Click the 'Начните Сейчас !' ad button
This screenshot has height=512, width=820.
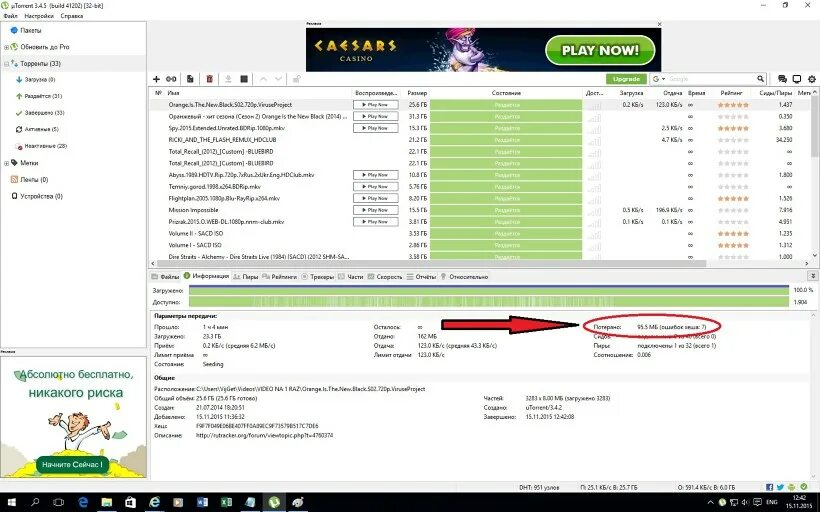point(72,464)
